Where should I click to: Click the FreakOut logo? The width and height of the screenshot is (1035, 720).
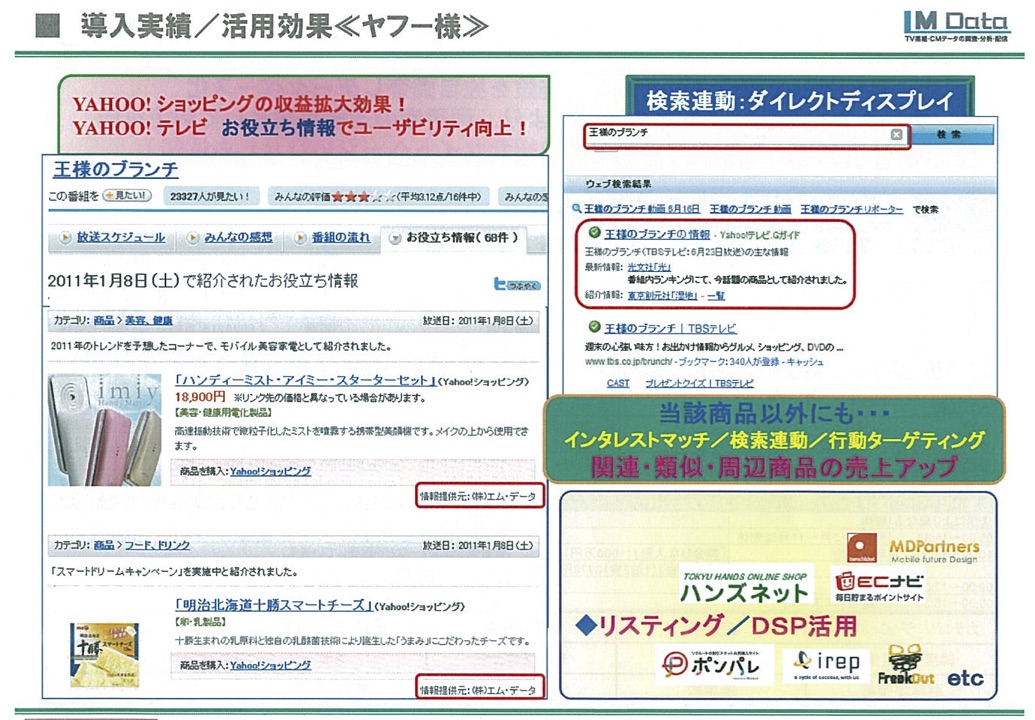(x=906, y=665)
